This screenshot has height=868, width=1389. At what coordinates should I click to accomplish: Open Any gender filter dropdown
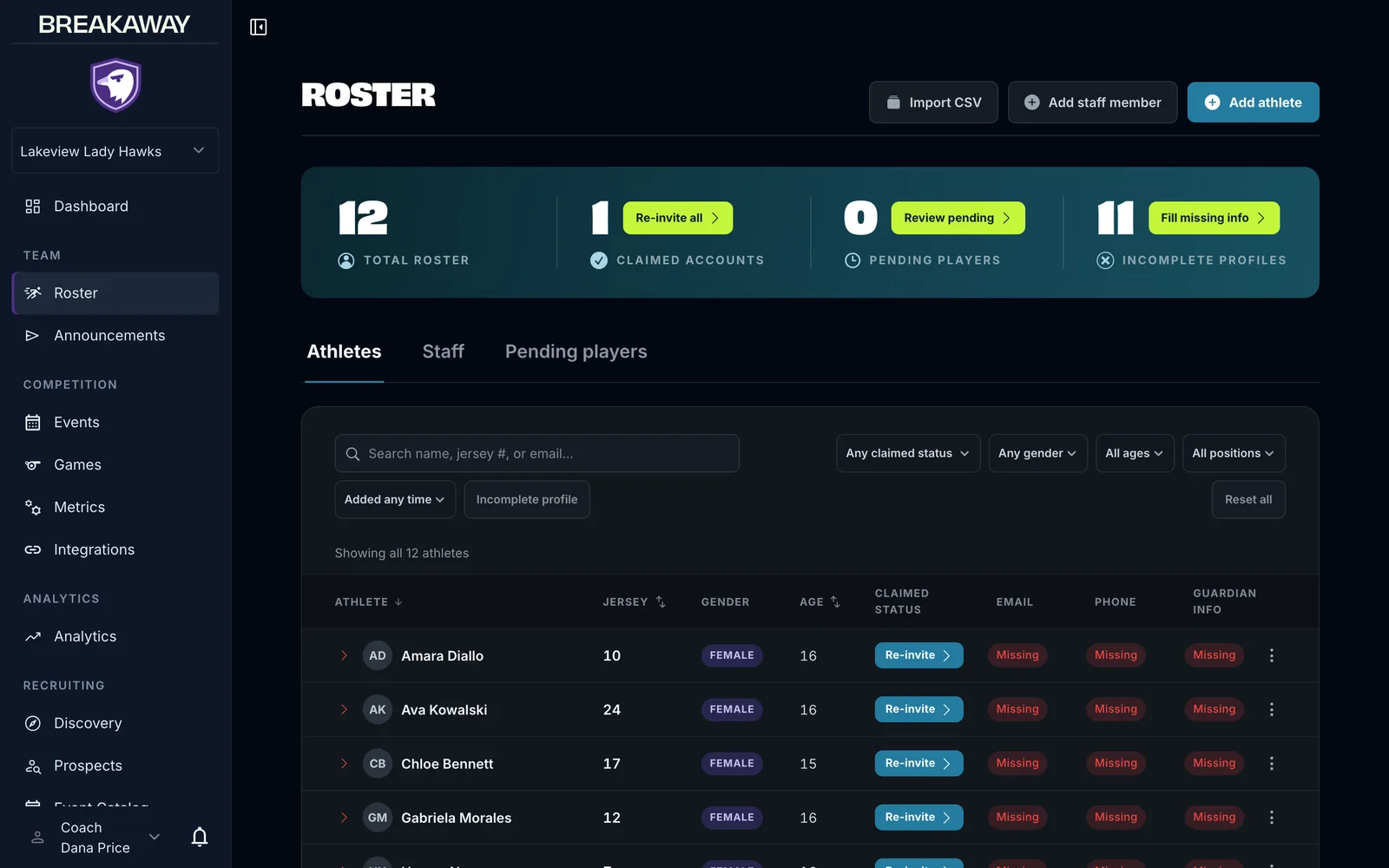[1037, 453]
